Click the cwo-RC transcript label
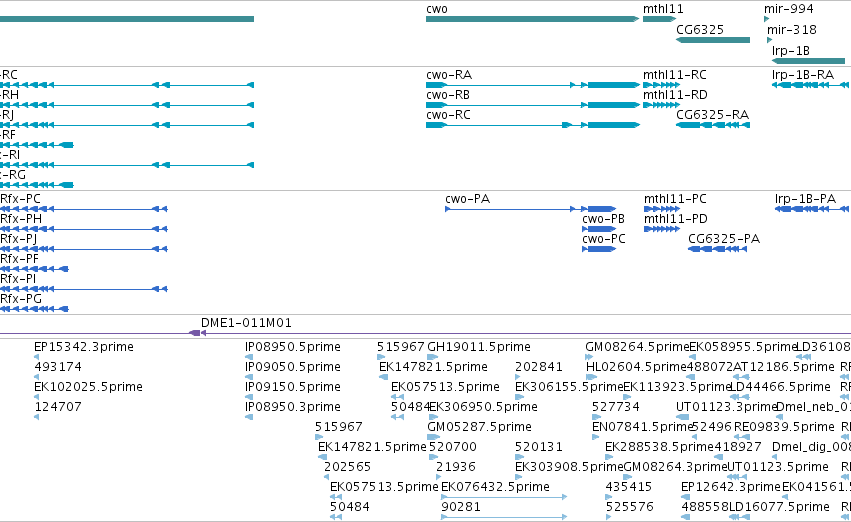The image size is (851, 522). point(448,115)
